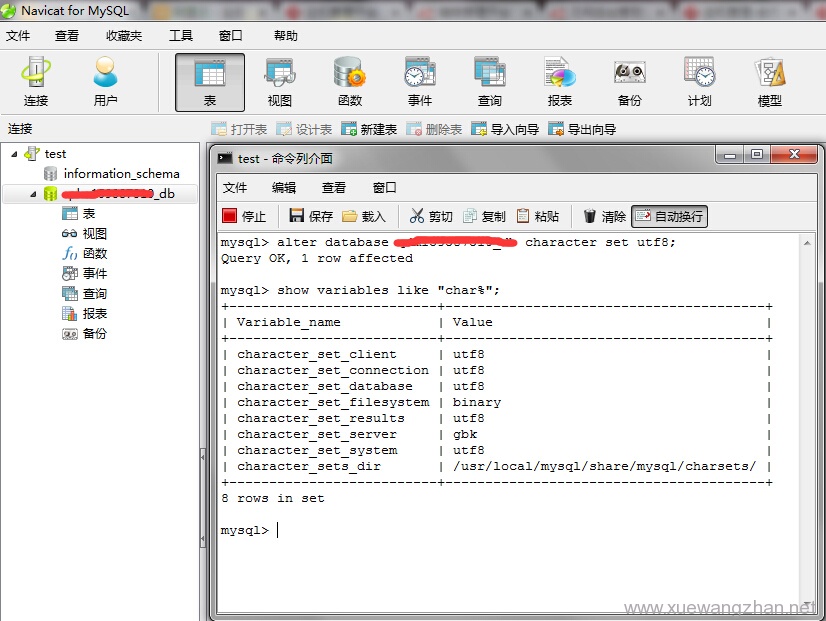Open the 查询 (Query) toolbar icon
This screenshot has height=621, width=826.
pyautogui.click(x=489, y=81)
